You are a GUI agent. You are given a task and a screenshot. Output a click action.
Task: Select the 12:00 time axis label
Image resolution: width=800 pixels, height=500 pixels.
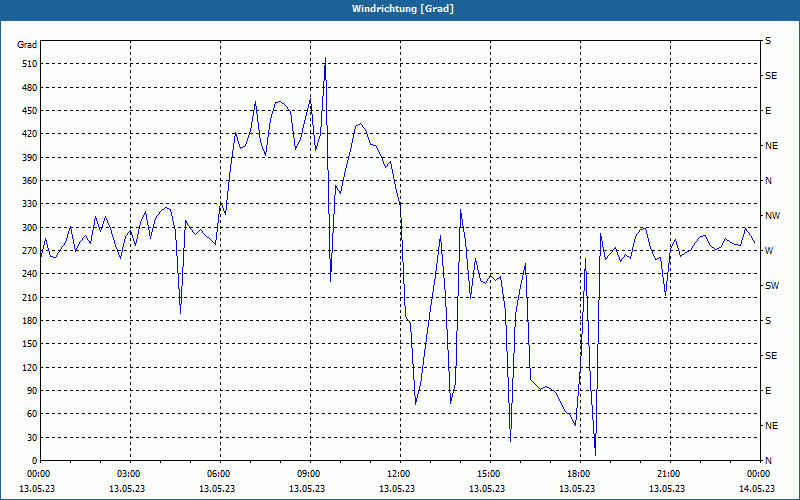(397, 474)
